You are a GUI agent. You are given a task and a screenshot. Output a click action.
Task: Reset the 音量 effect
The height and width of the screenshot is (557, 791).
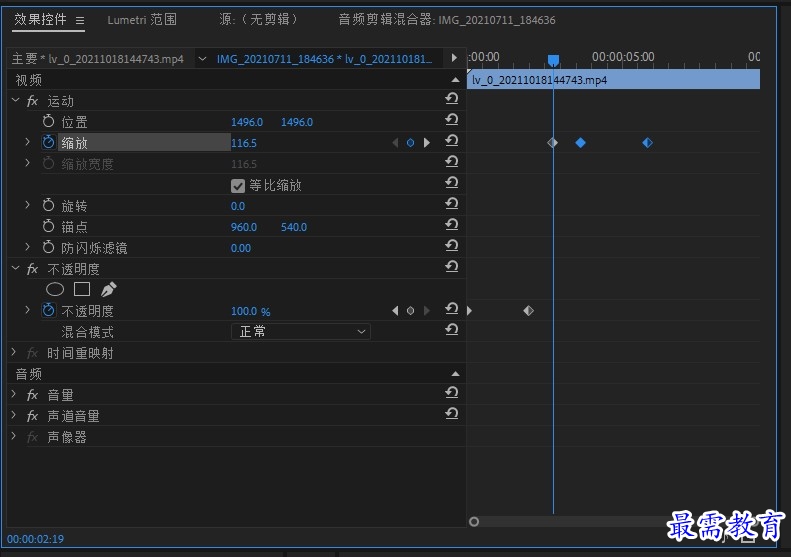pos(452,393)
